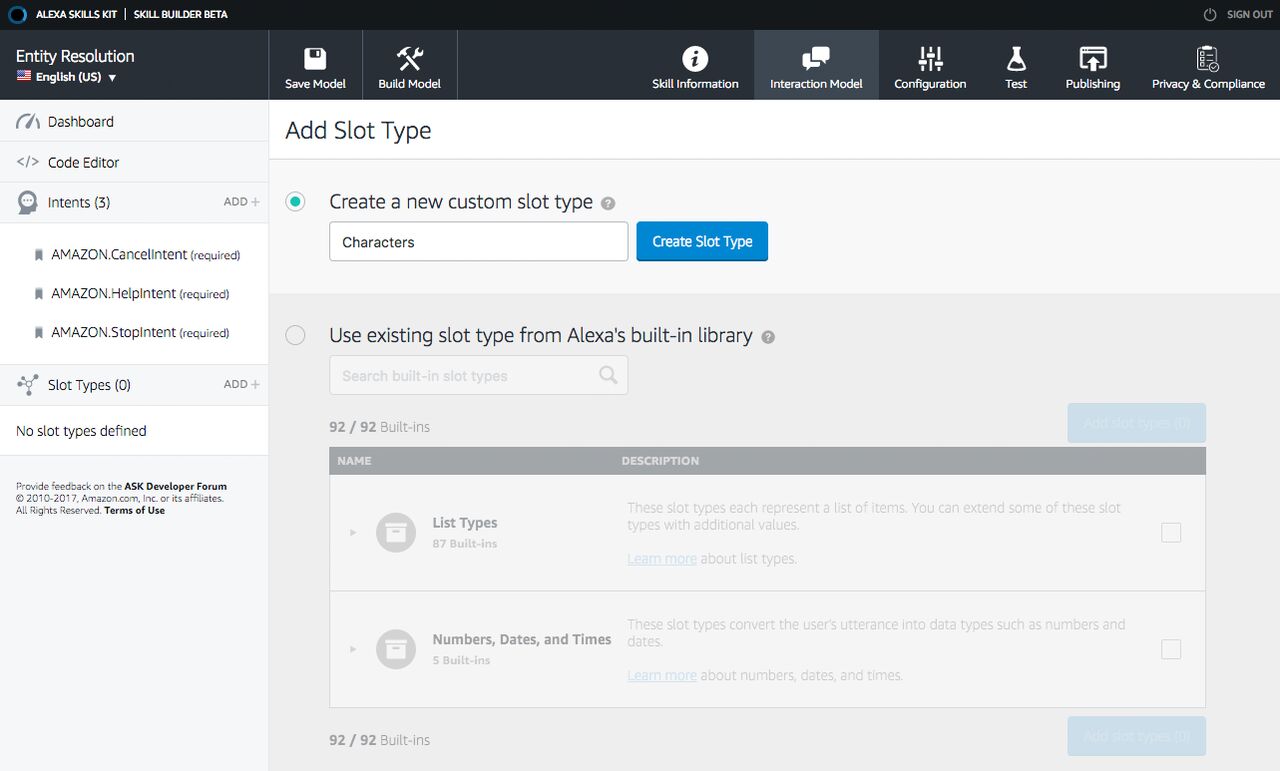Click the bookmark icon beside AMAZON.CancelIntent
Viewport: 1280px width, 771px height.
pos(38,255)
